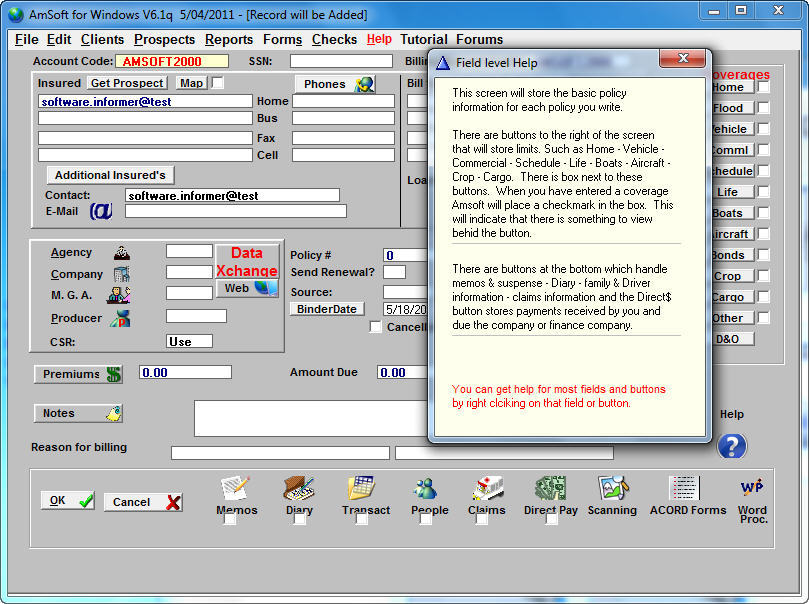Open the red Help menu
Viewport: 809px width, 604px height.
click(x=379, y=39)
